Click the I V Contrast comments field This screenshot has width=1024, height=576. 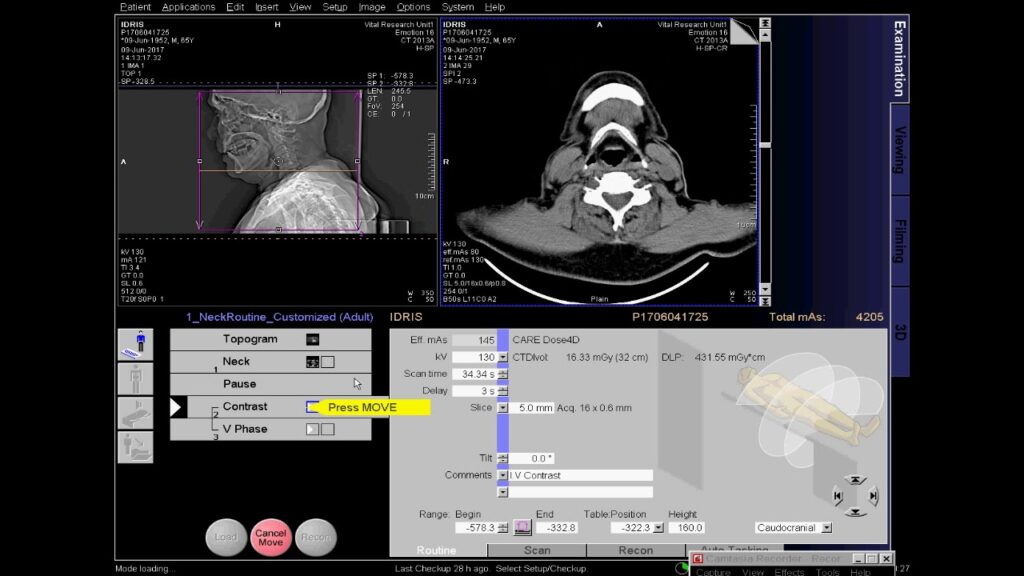tap(580, 475)
